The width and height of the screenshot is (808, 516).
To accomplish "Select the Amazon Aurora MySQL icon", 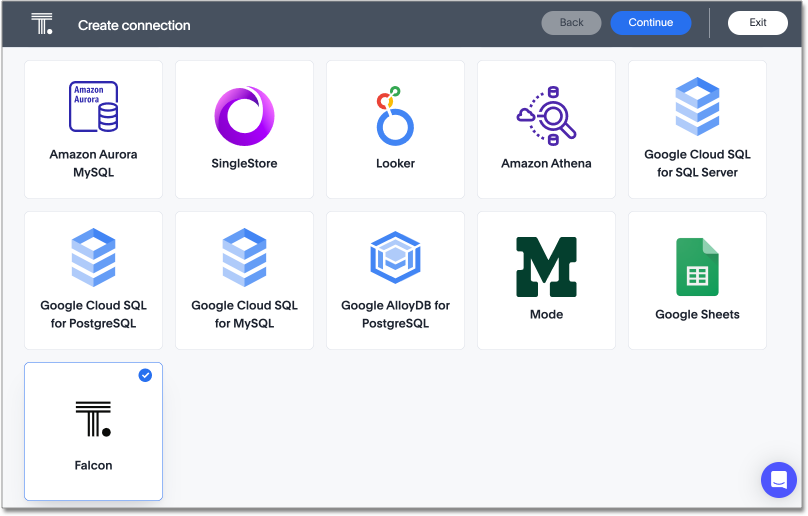I will tap(93, 108).
